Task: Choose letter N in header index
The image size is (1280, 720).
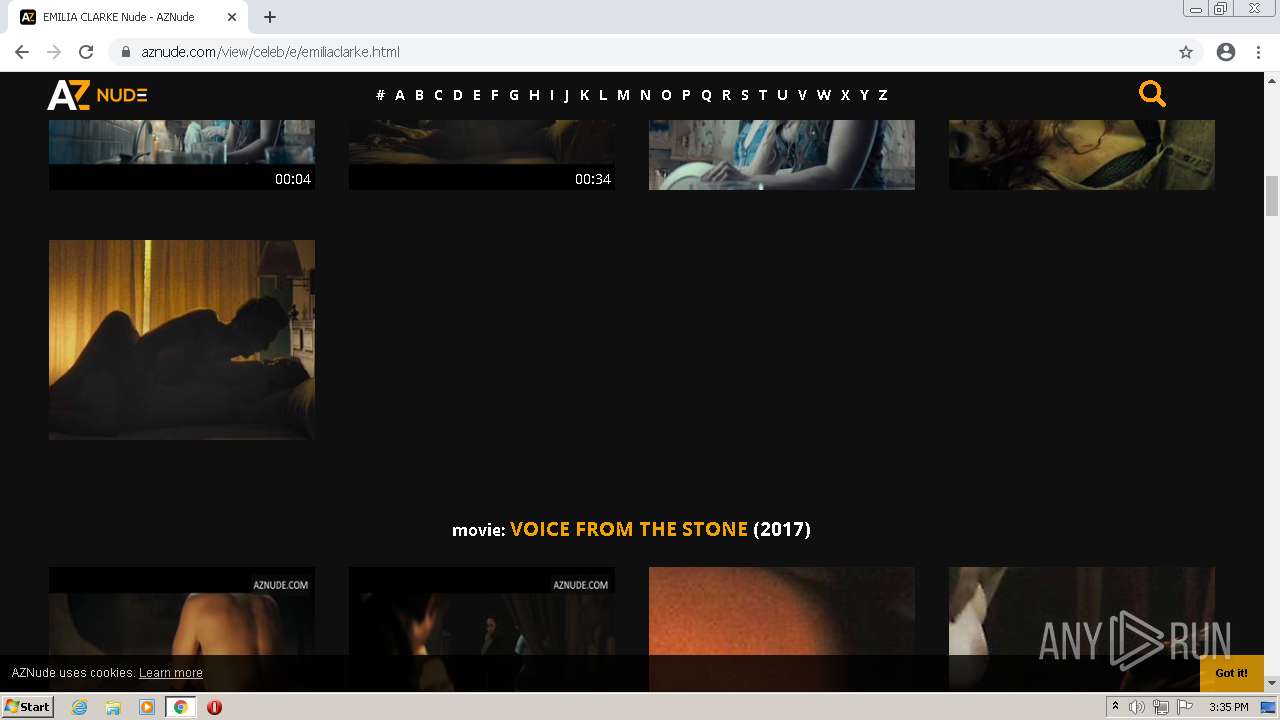Action: pyautogui.click(x=645, y=95)
